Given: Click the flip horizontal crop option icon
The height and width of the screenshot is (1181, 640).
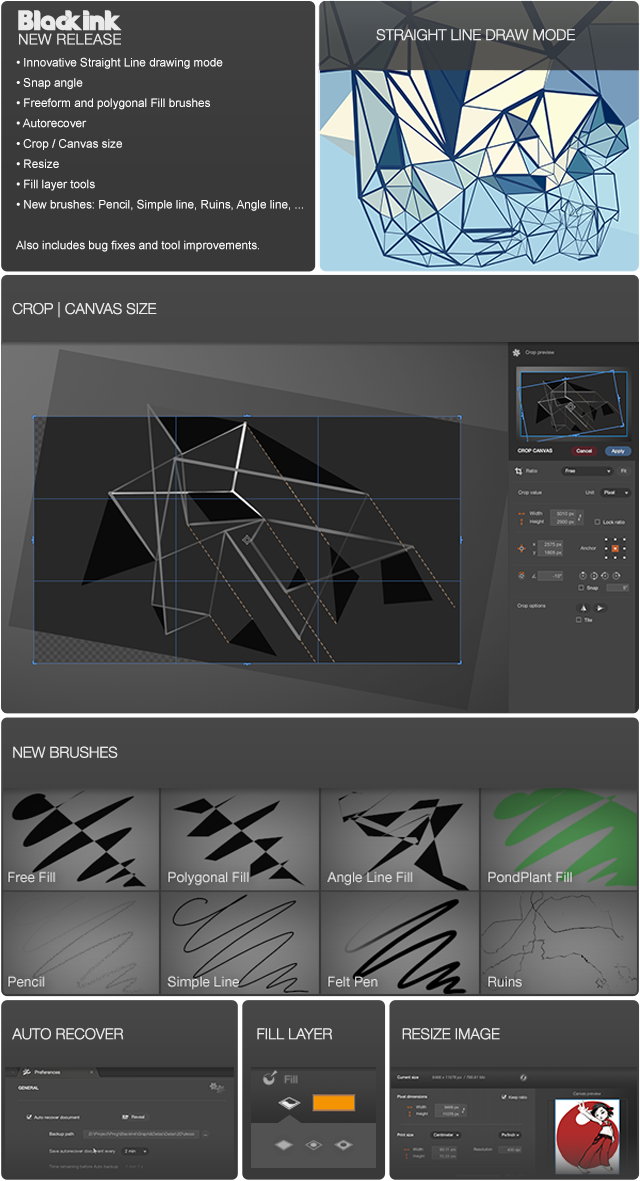Looking at the screenshot, I should 584,608.
